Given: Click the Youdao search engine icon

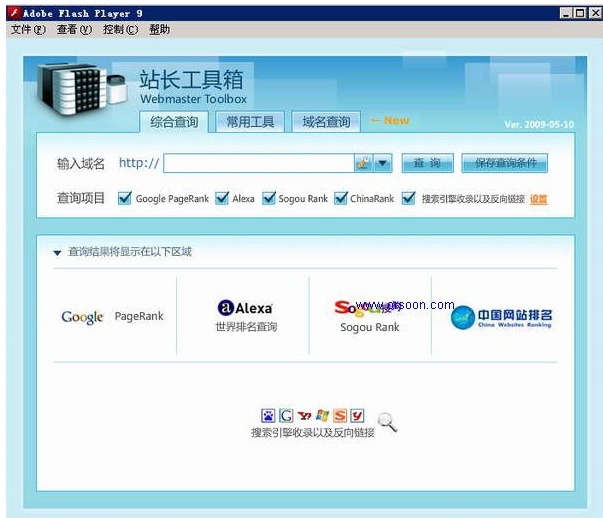Looking at the screenshot, I should pos(357,415).
